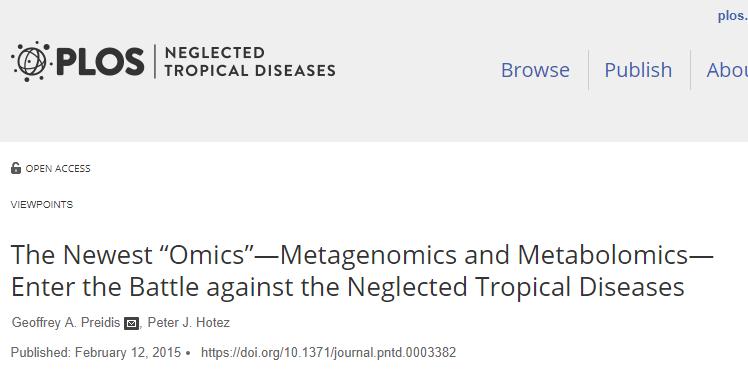
Task: Click the word Tropical in the headline
Action: coord(523,289)
